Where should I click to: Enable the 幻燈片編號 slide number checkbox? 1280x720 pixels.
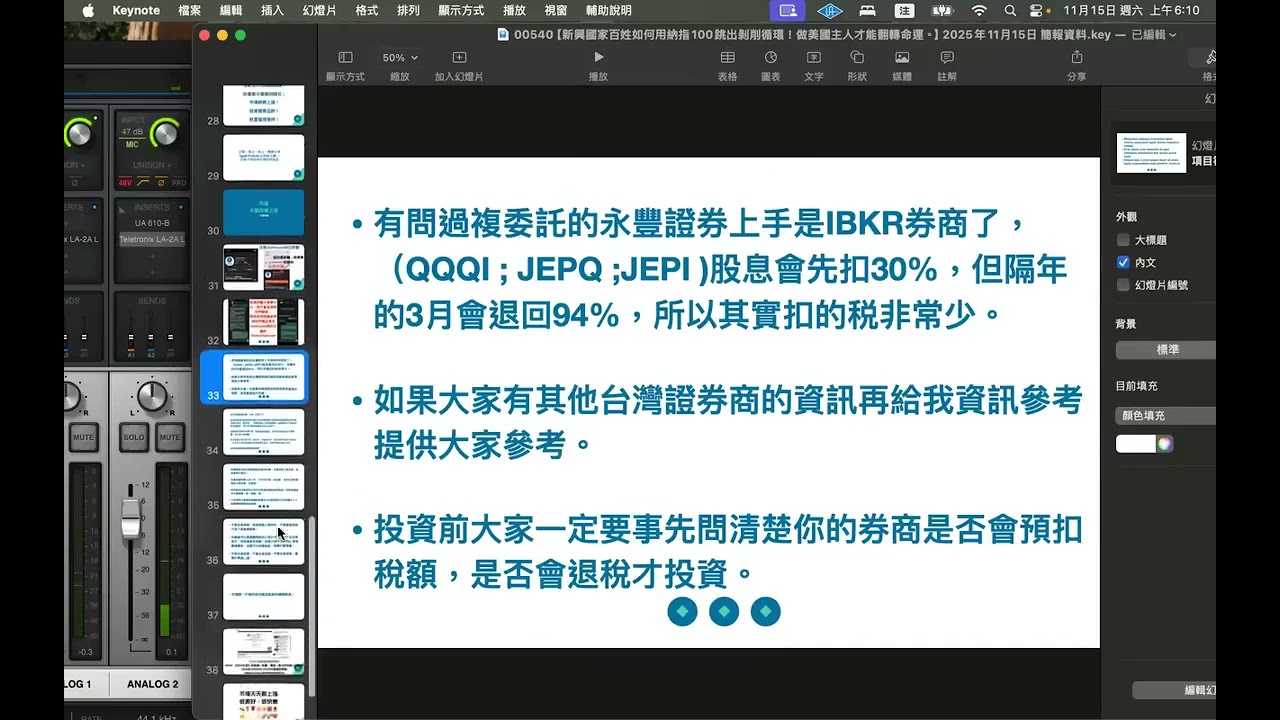coord(1123,285)
